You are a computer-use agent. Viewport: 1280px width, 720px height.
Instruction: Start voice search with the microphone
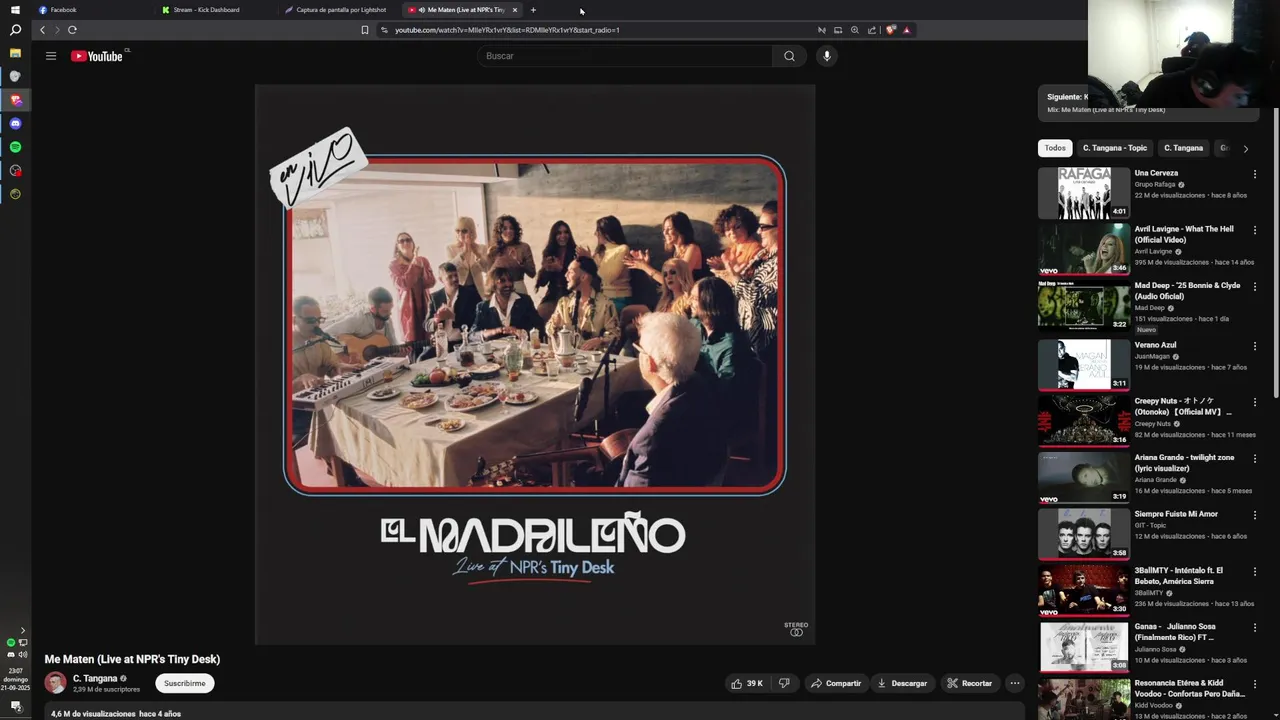click(826, 56)
